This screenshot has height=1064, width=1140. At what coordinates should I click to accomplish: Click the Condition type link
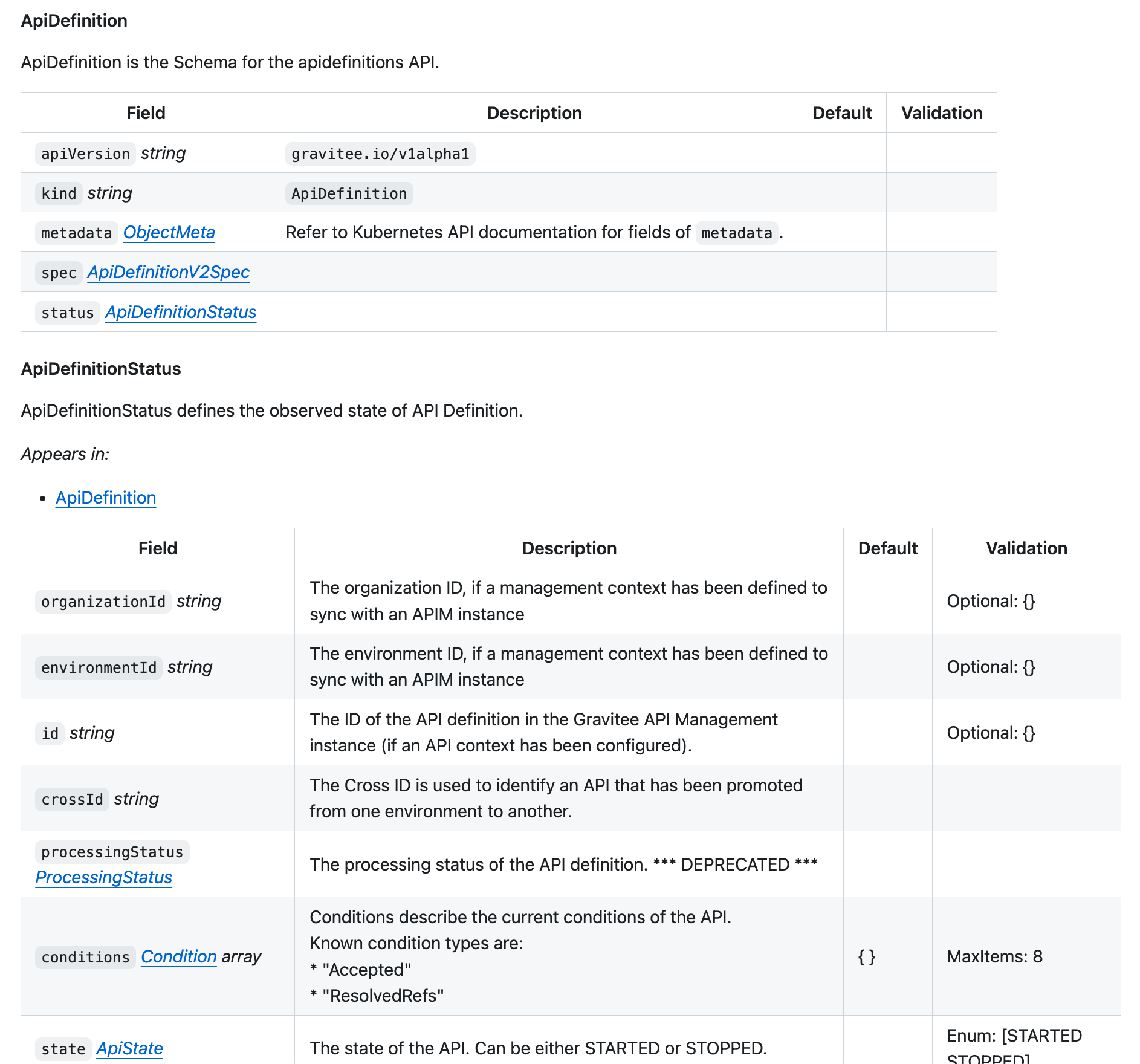click(x=178, y=956)
